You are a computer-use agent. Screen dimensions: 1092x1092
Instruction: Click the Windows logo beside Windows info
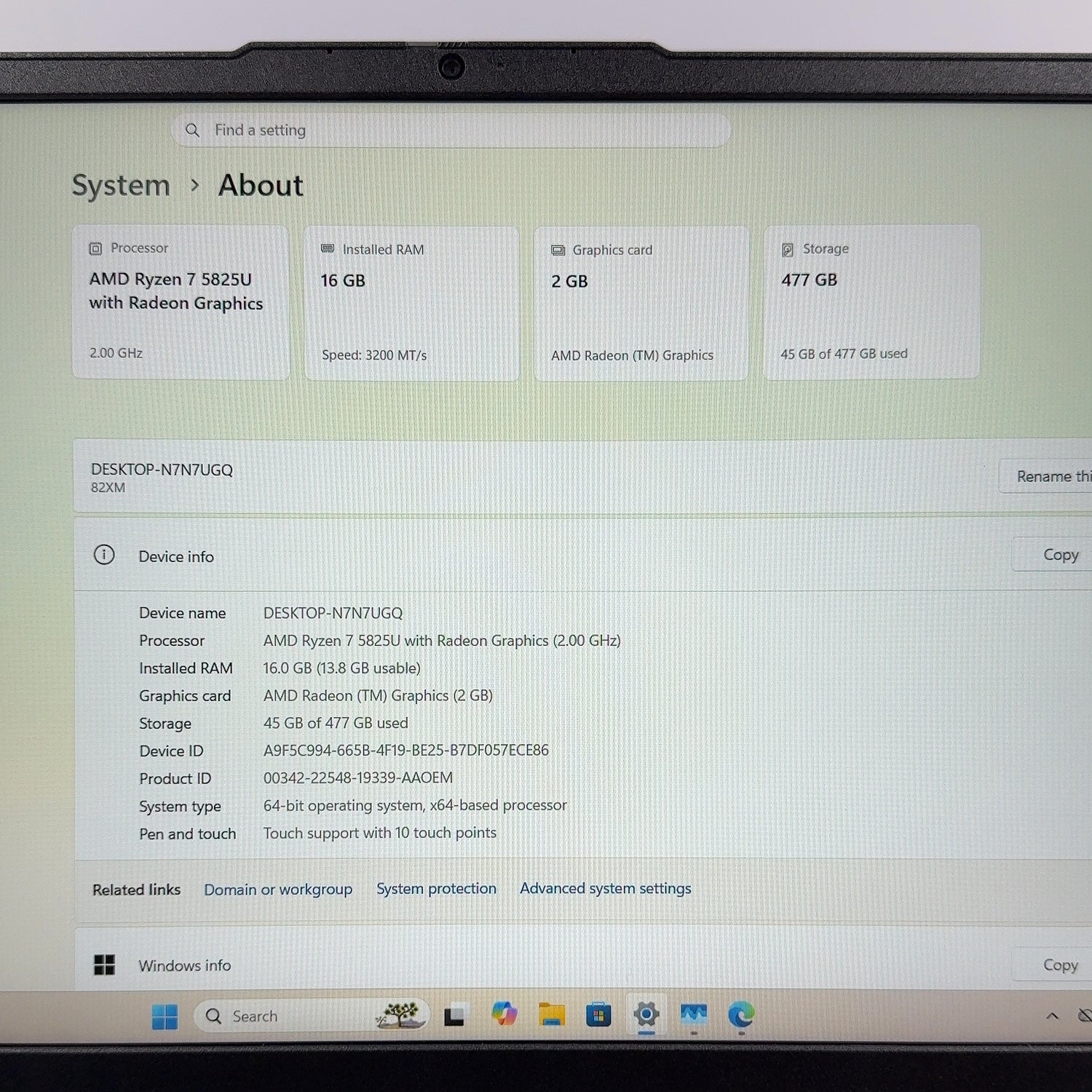click(x=105, y=965)
